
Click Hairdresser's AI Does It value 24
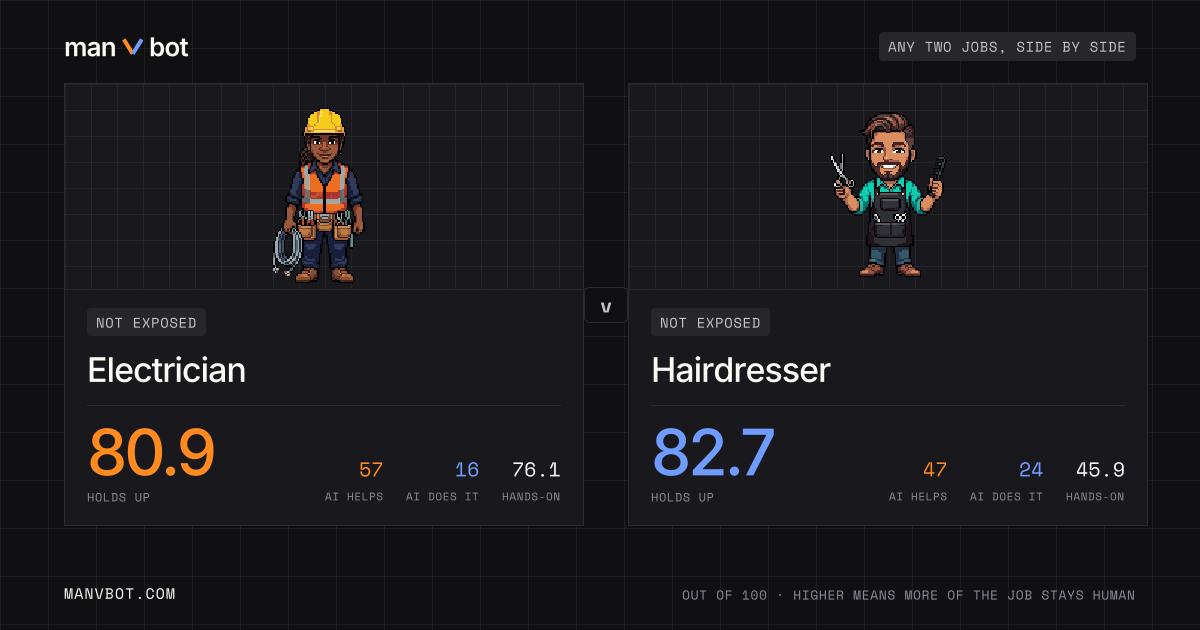(x=1031, y=470)
